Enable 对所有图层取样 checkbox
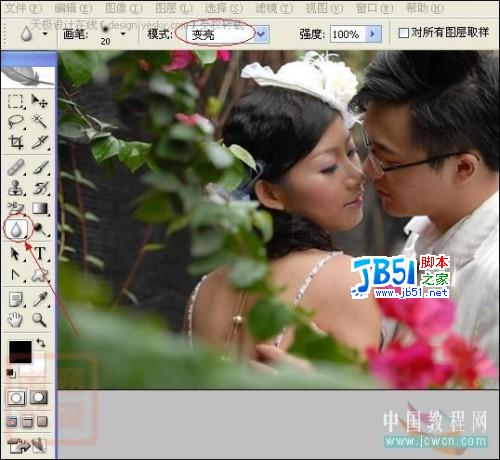Viewport: 500px width, 460px height. pos(404,33)
